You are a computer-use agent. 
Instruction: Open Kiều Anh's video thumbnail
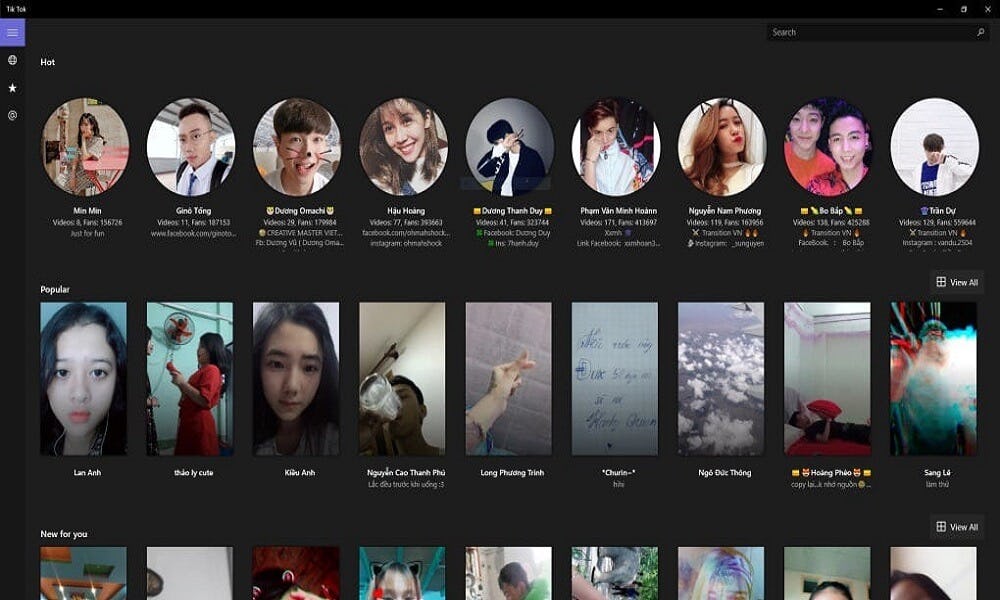pos(295,380)
